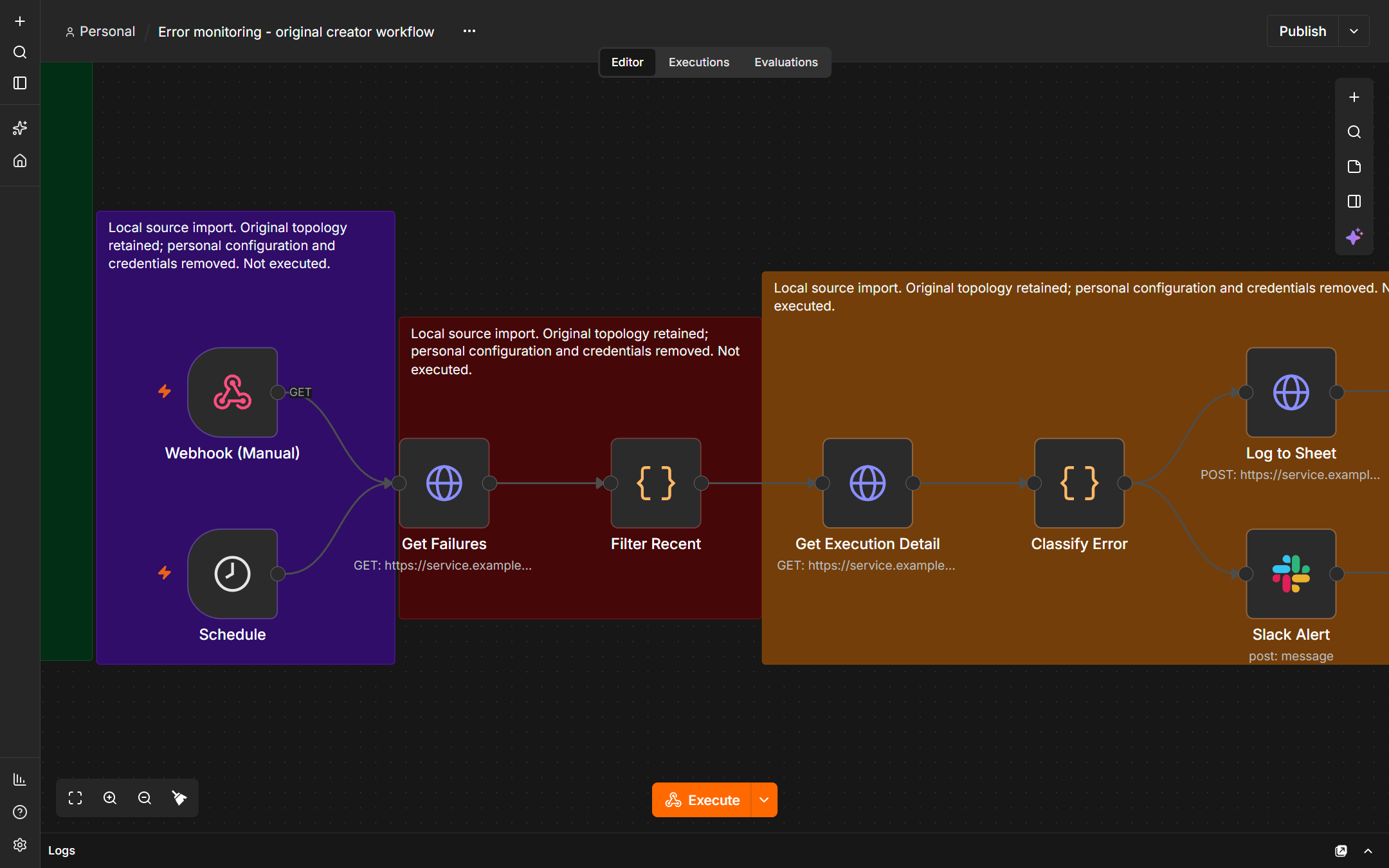This screenshot has width=1389, height=868.
Task: Zoom out on the canvas
Action: coord(145,798)
